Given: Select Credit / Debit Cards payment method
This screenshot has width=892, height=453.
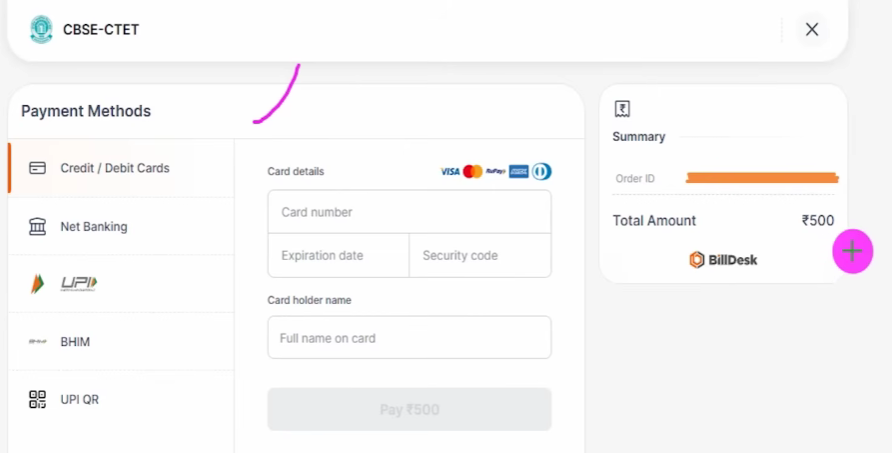Looking at the screenshot, I should click(x=114, y=168).
